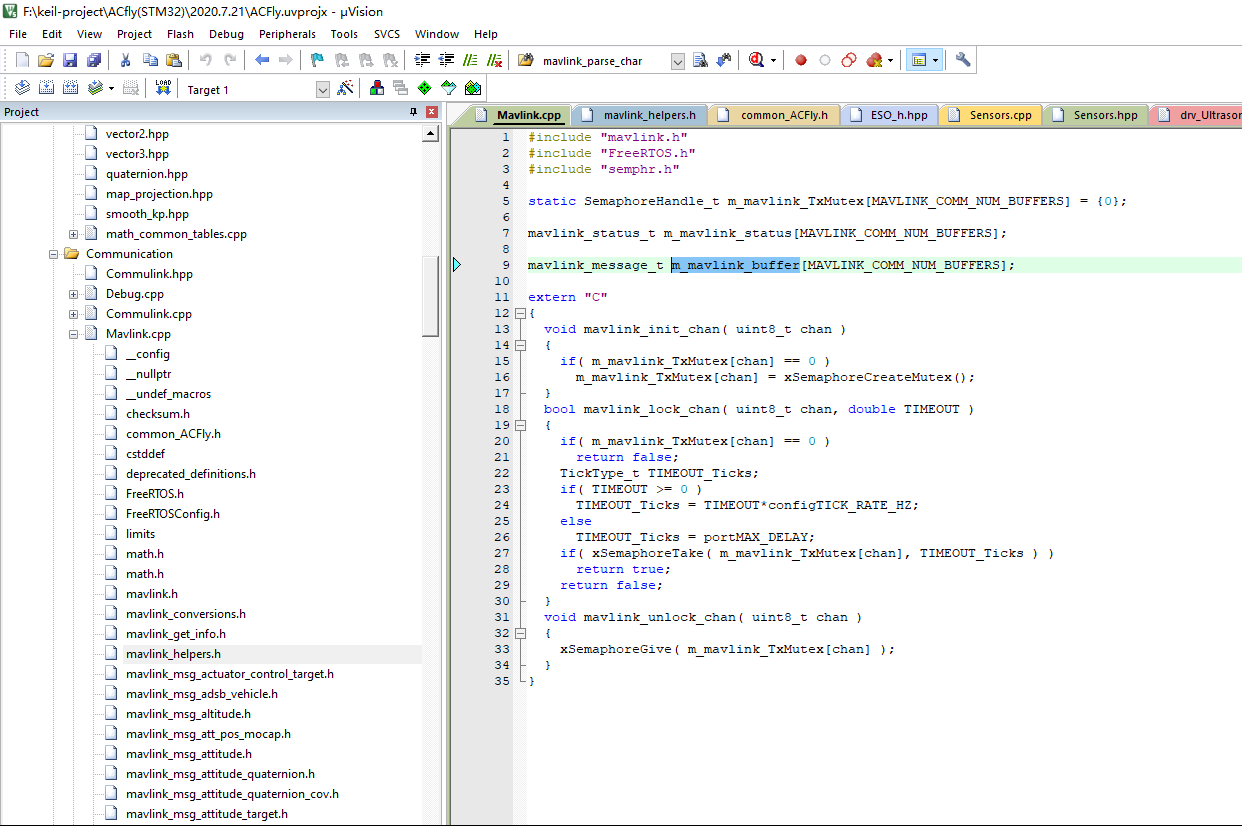
Task: Click the Paste clipboard icon
Action: tap(174, 60)
